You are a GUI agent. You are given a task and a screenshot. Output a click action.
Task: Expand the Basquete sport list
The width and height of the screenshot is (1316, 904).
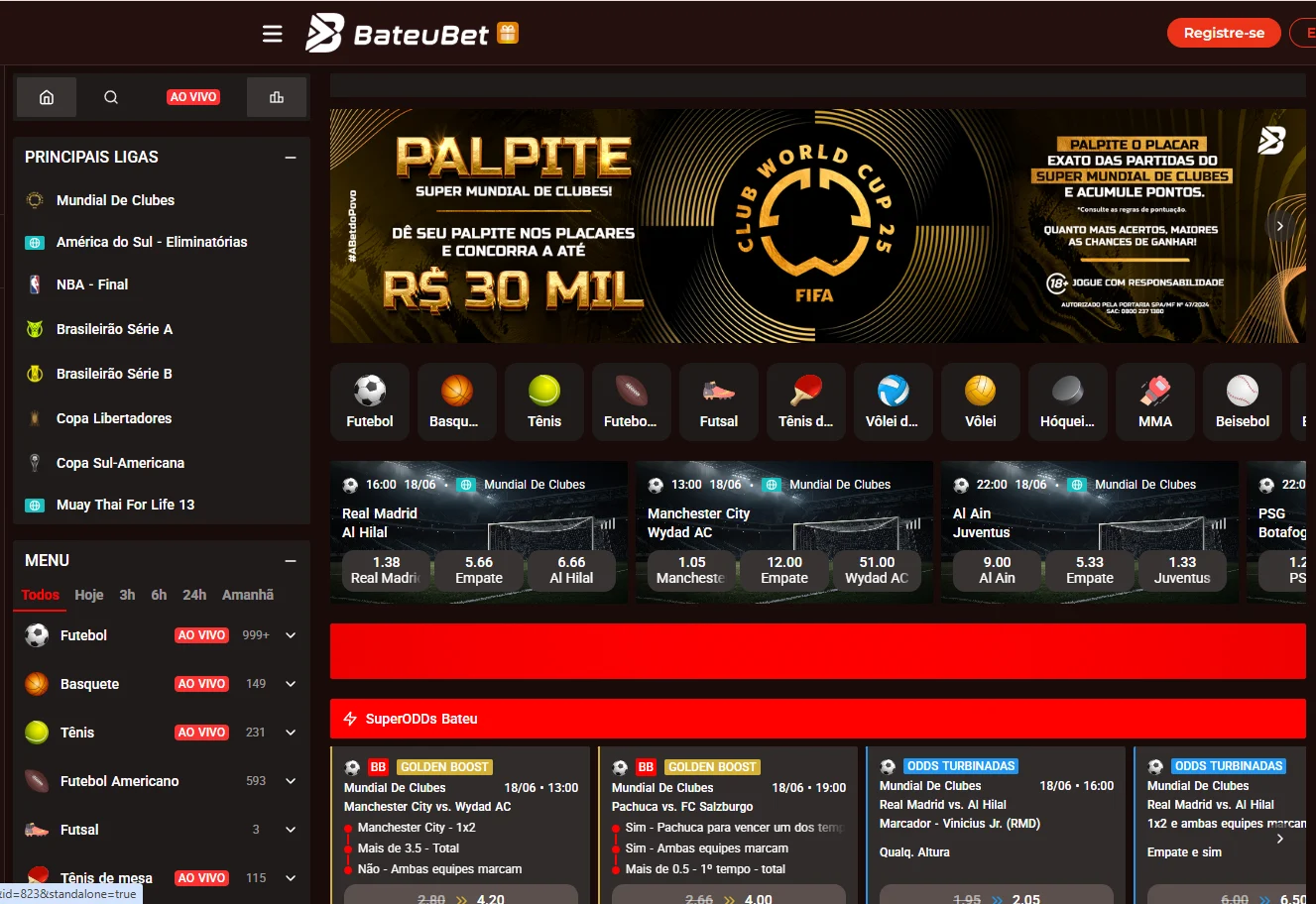291,684
